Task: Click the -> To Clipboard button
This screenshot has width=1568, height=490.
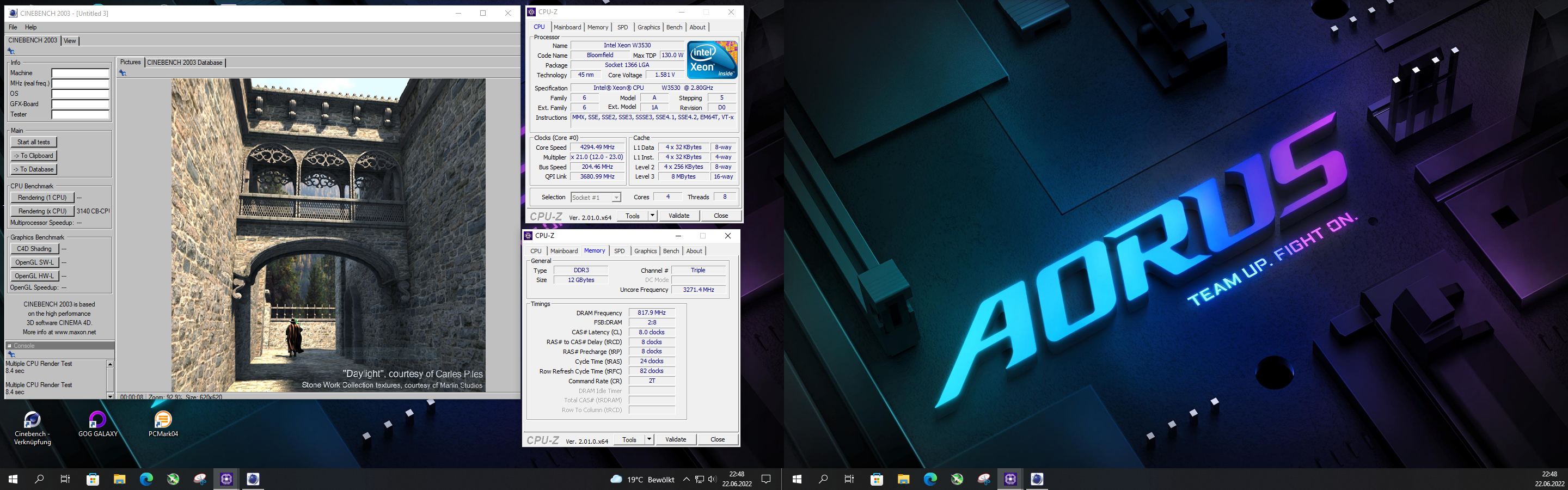Action: [x=34, y=156]
